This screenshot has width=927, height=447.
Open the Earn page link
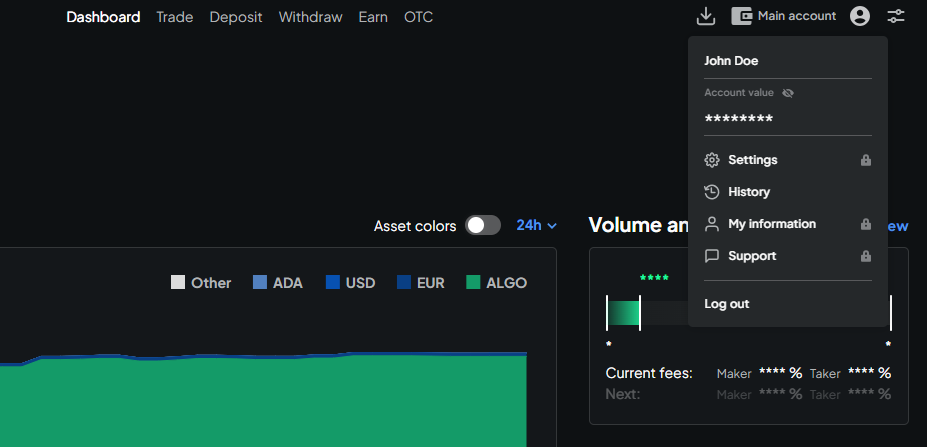coord(373,17)
